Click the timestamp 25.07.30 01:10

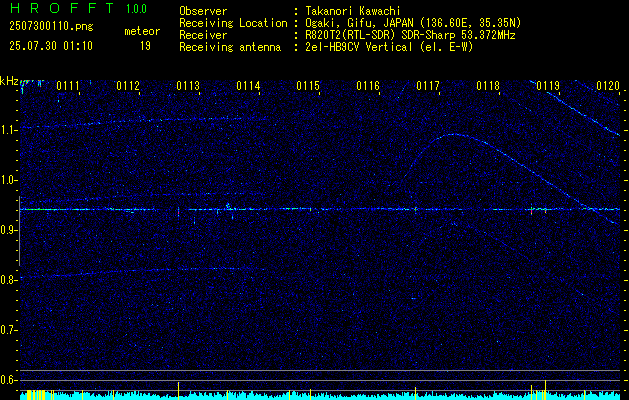51,46
